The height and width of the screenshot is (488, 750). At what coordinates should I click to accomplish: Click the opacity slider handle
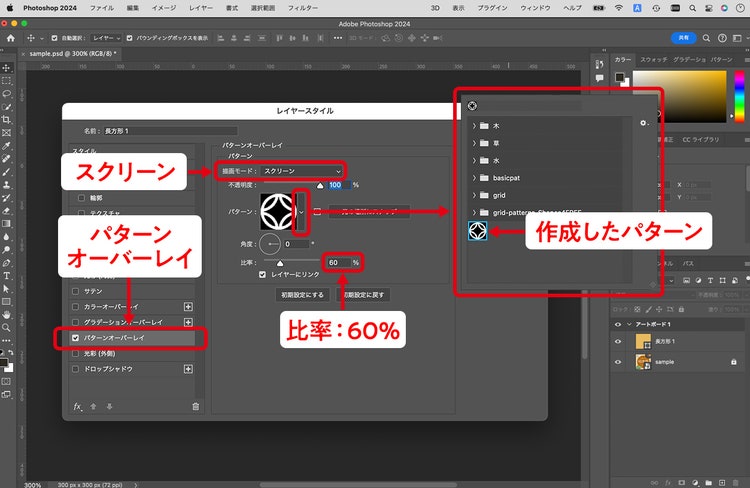tap(320, 186)
